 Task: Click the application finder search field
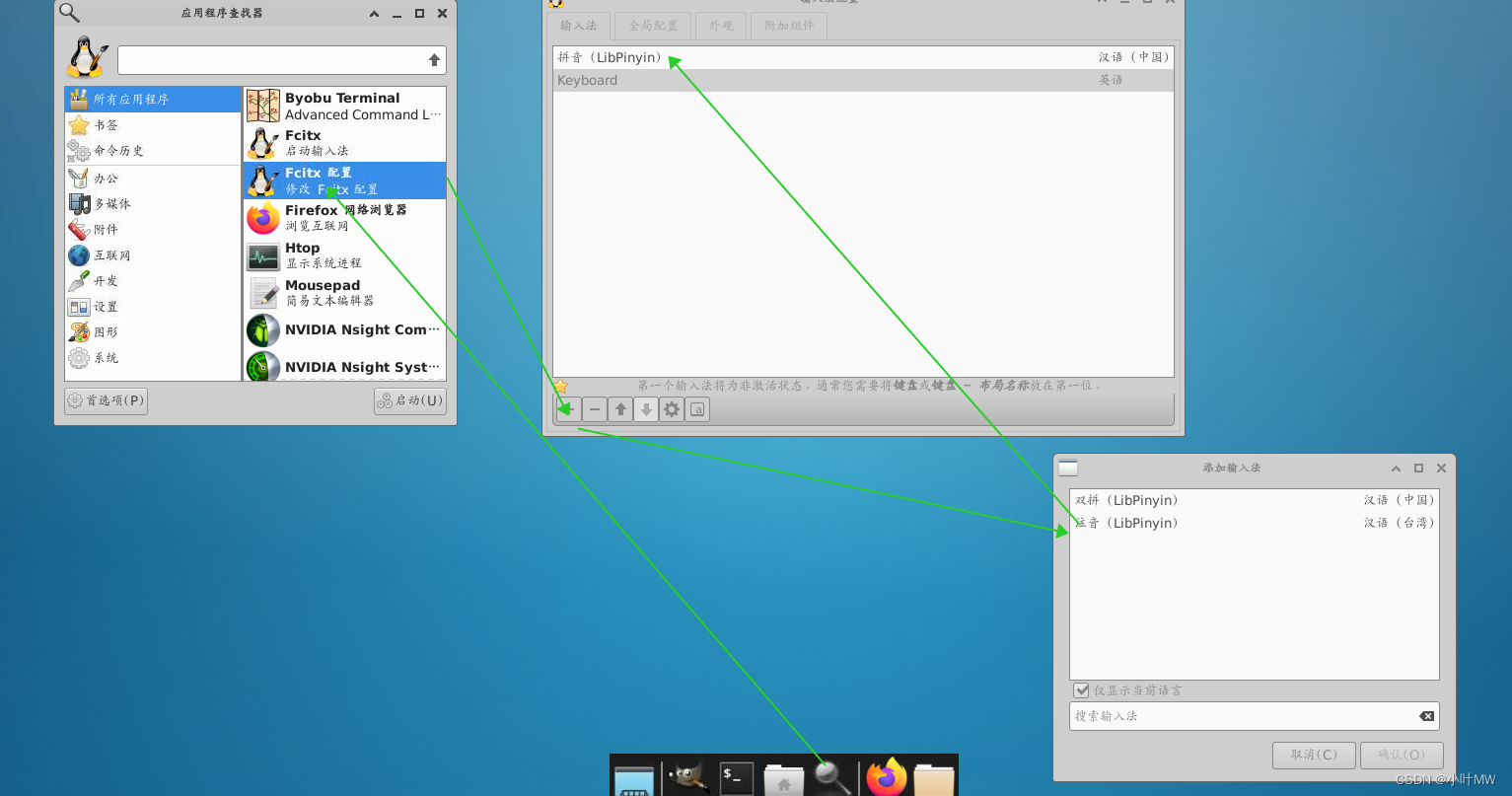point(281,60)
